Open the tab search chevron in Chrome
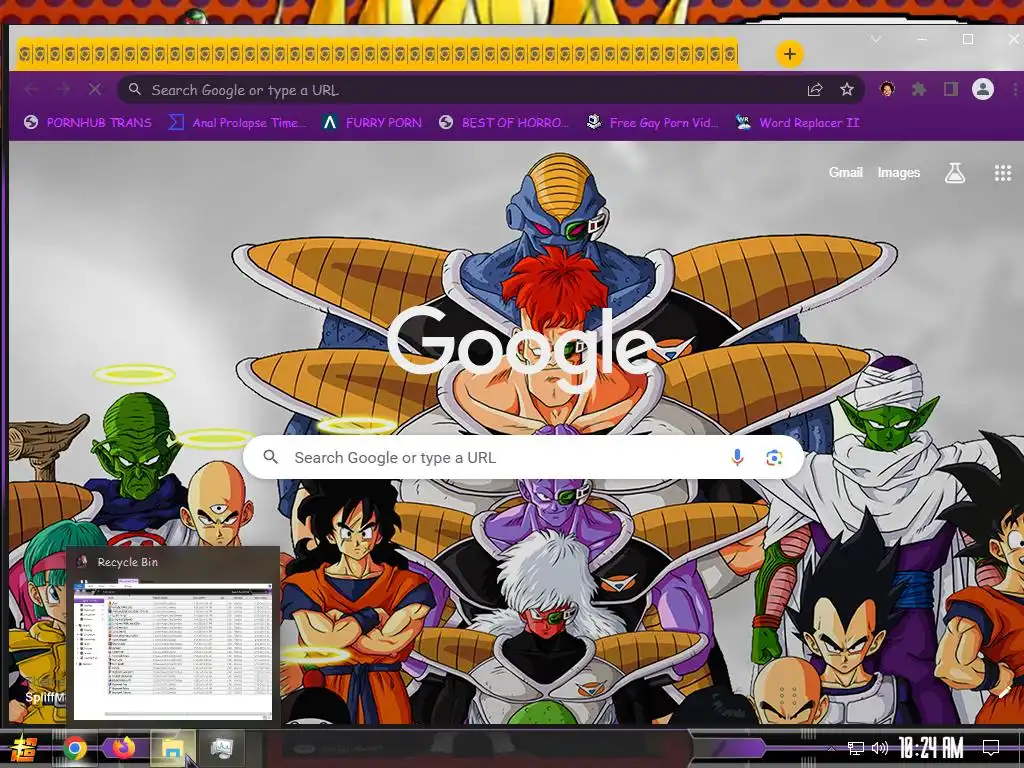The height and width of the screenshot is (768, 1024). pos(876,40)
